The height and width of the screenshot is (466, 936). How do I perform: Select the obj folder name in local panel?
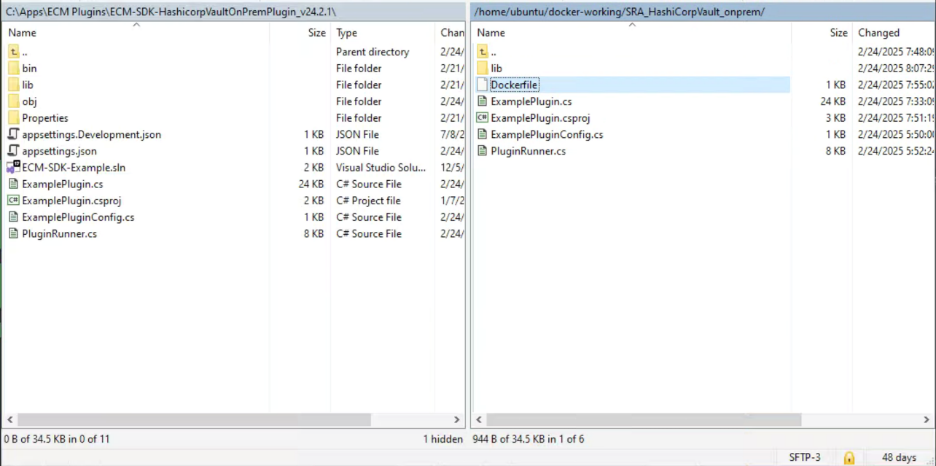tap(29, 101)
